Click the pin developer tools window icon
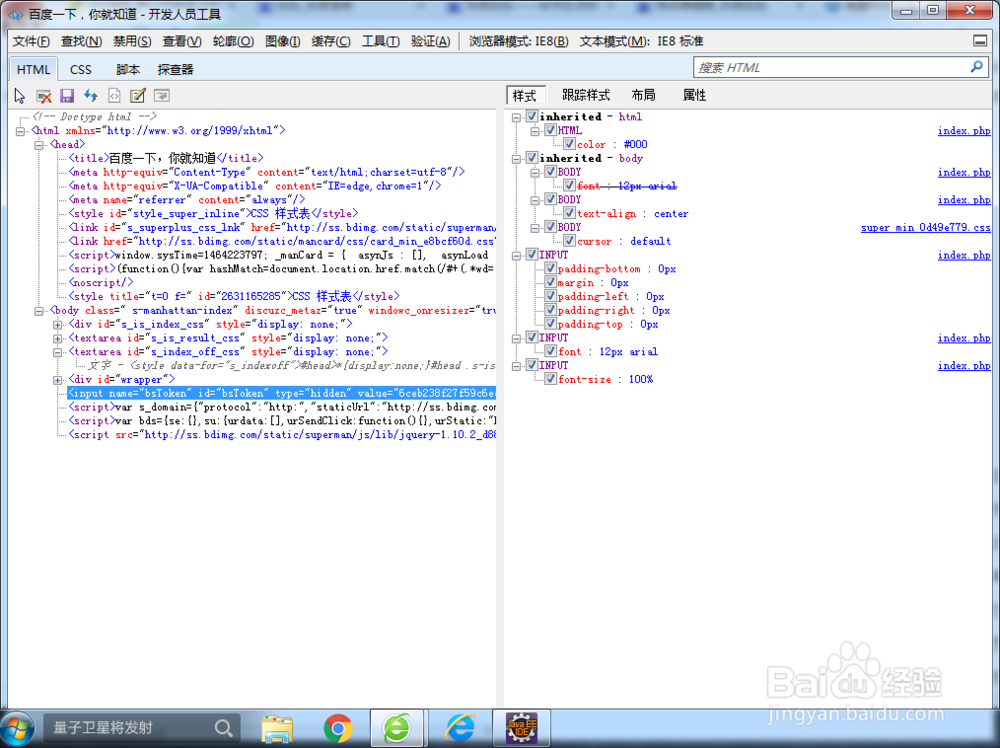Viewport: 1000px width, 748px height. point(980,41)
